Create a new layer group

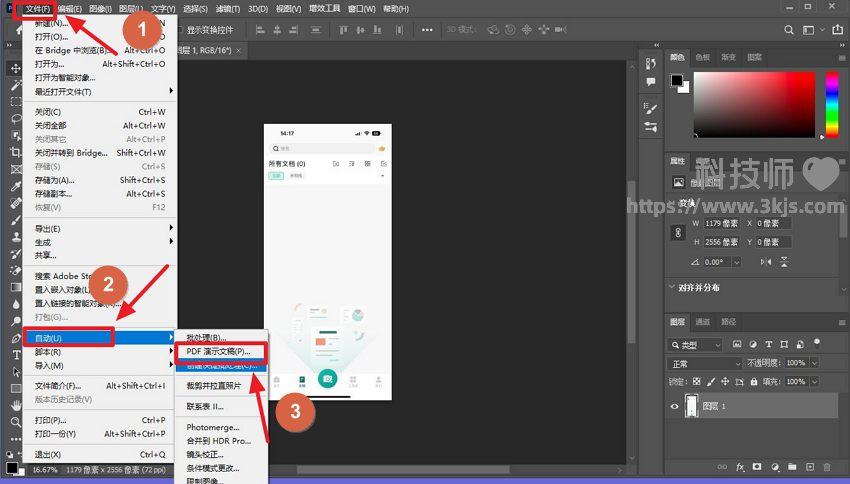click(793, 467)
